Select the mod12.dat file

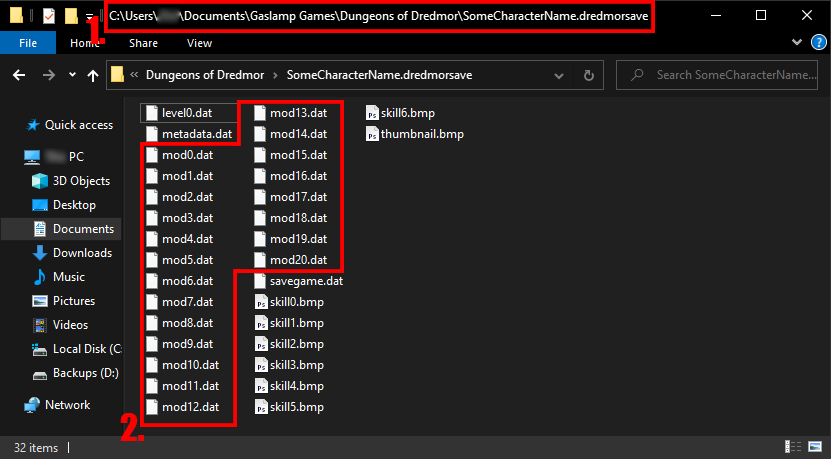(183, 407)
